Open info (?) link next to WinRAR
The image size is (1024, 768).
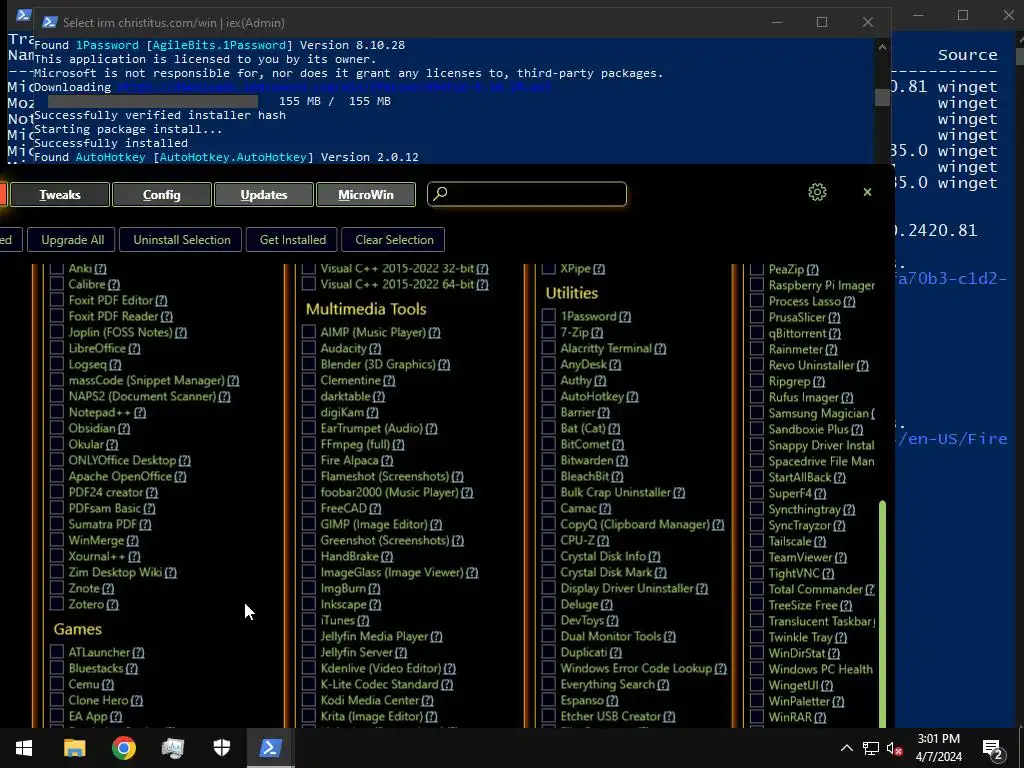click(820, 718)
